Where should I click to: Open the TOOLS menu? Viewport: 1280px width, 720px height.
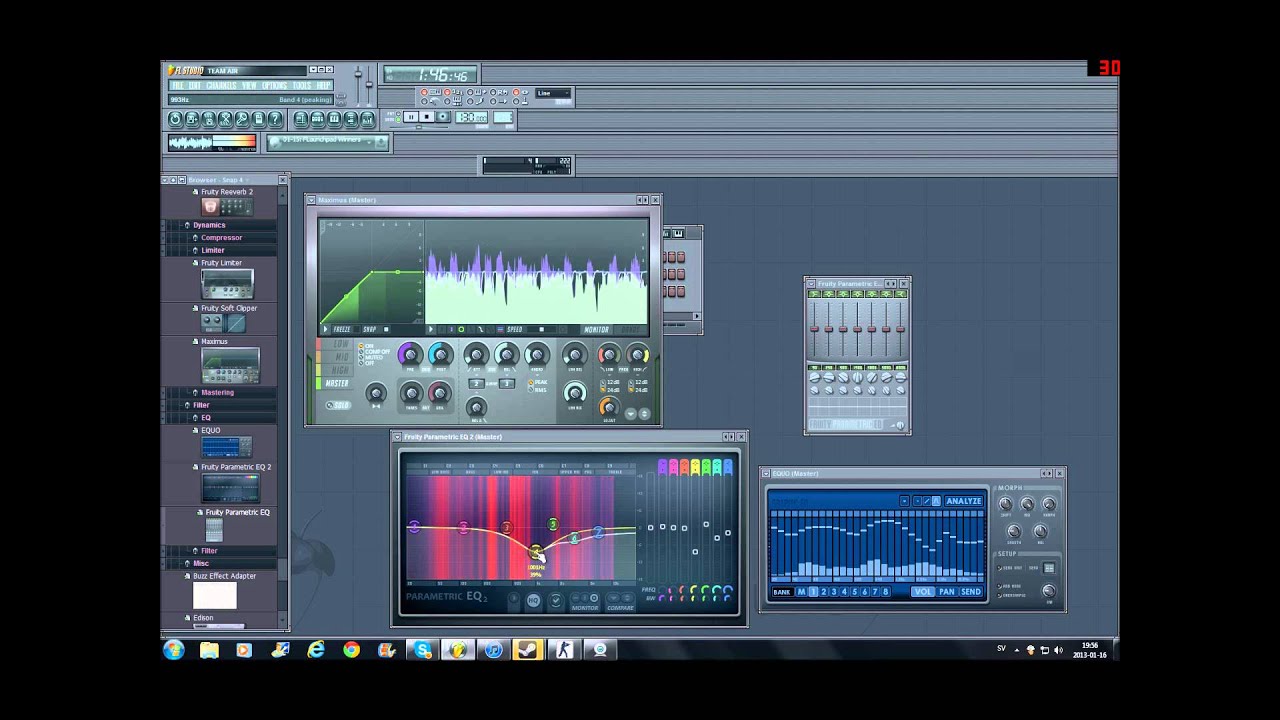pyautogui.click(x=302, y=85)
